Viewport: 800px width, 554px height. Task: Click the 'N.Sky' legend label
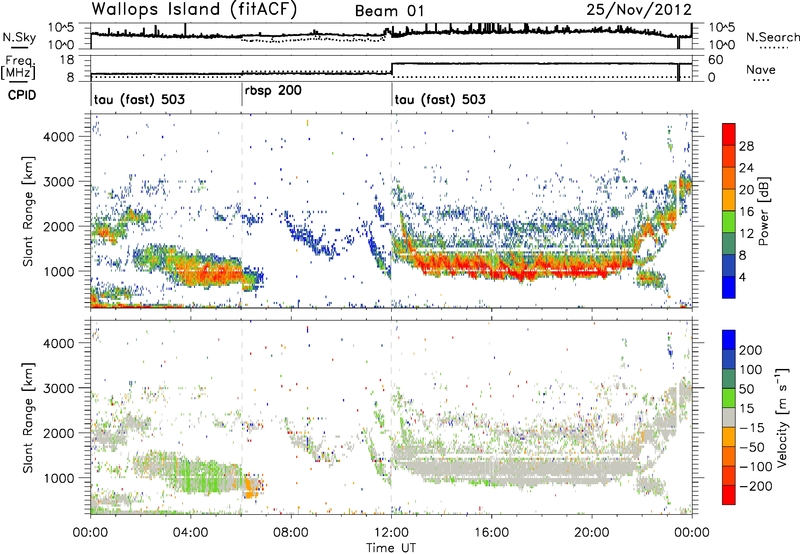coord(19,37)
